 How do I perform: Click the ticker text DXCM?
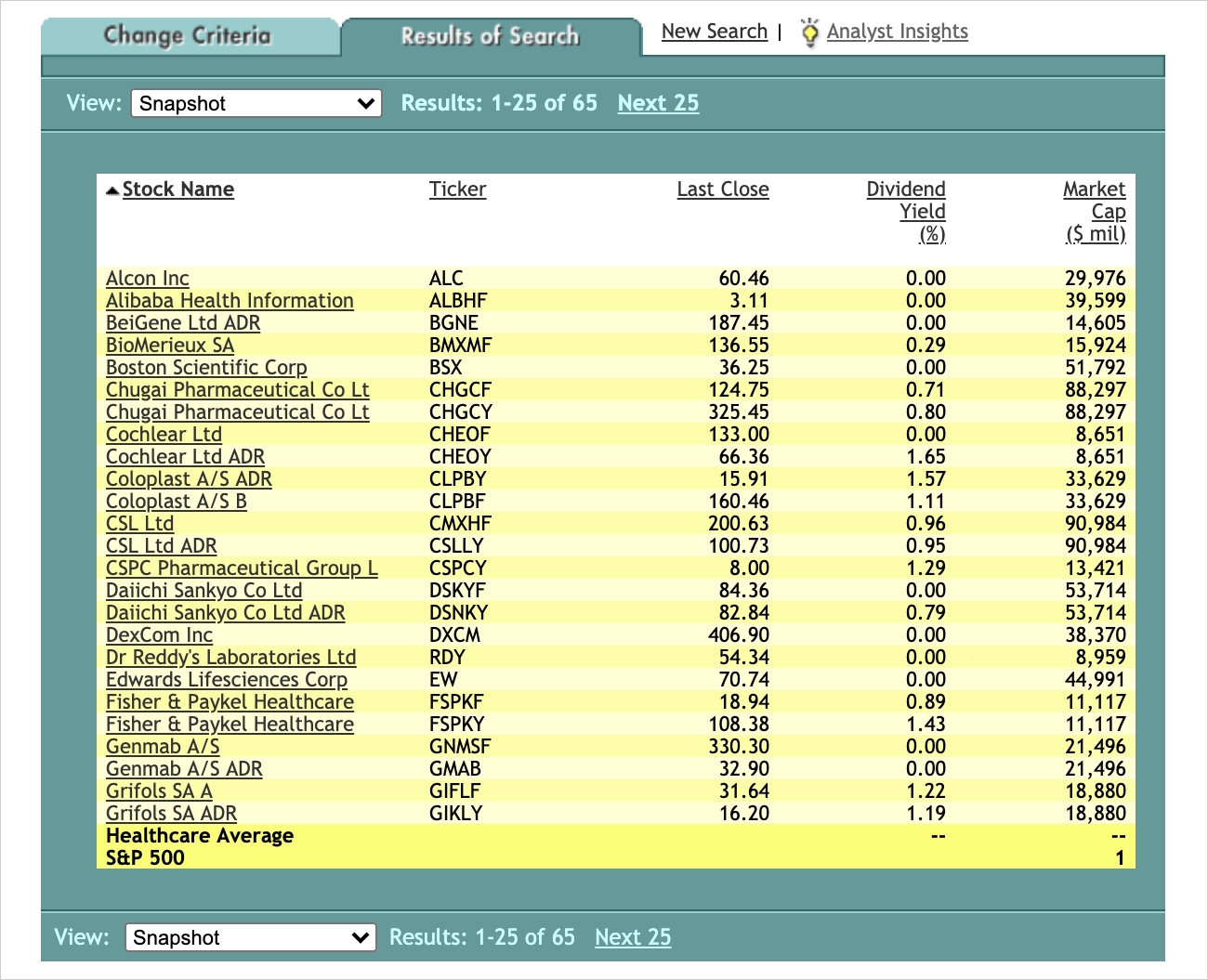point(454,635)
